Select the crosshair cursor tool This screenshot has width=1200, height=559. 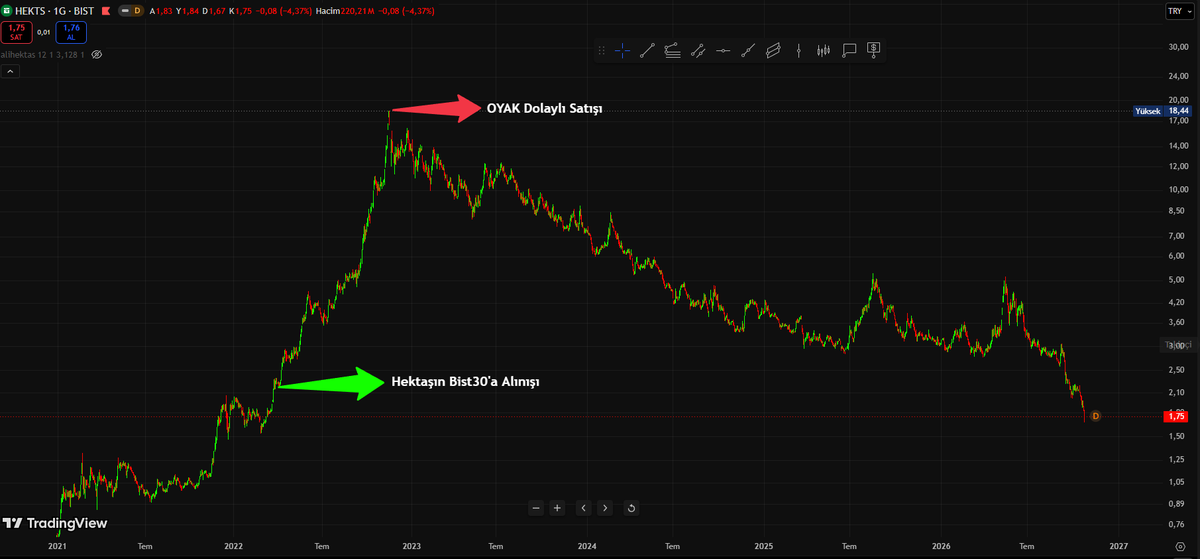(x=622, y=50)
